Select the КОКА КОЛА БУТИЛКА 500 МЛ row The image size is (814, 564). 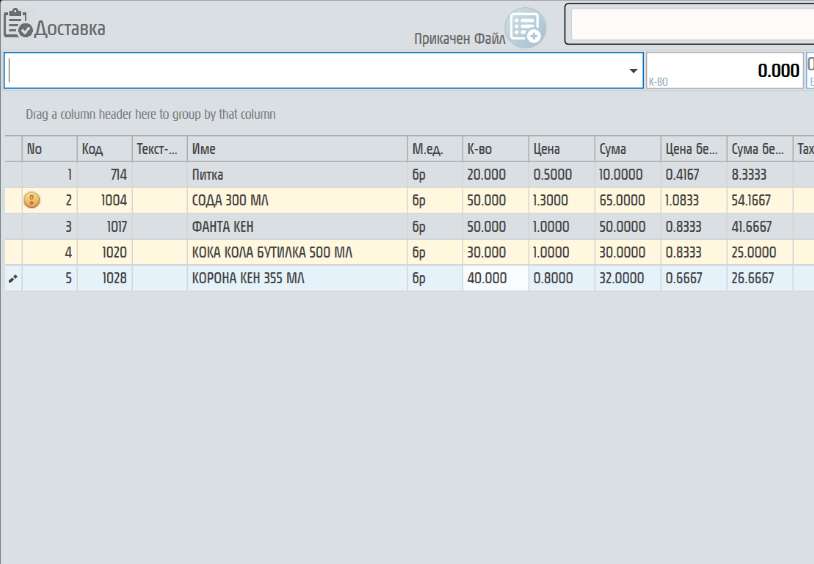tap(297, 253)
